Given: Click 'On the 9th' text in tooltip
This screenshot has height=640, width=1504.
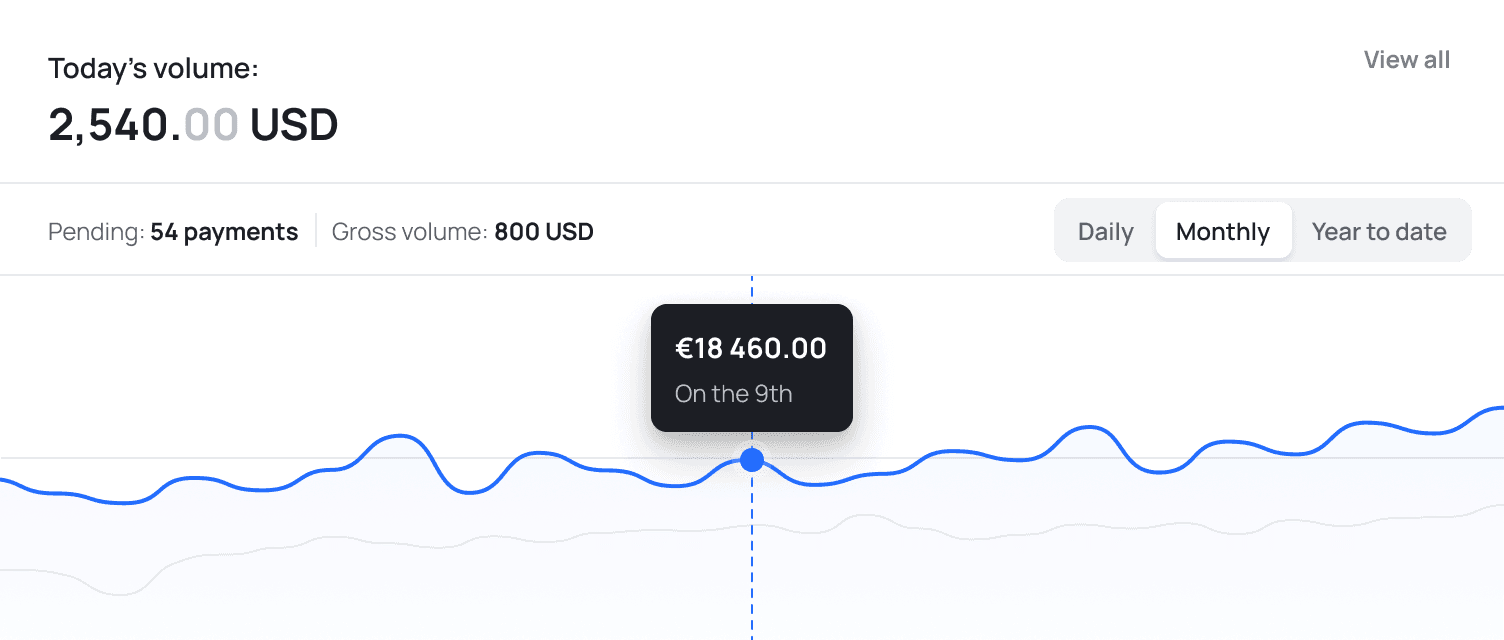Looking at the screenshot, I should (x=734, y=393).
